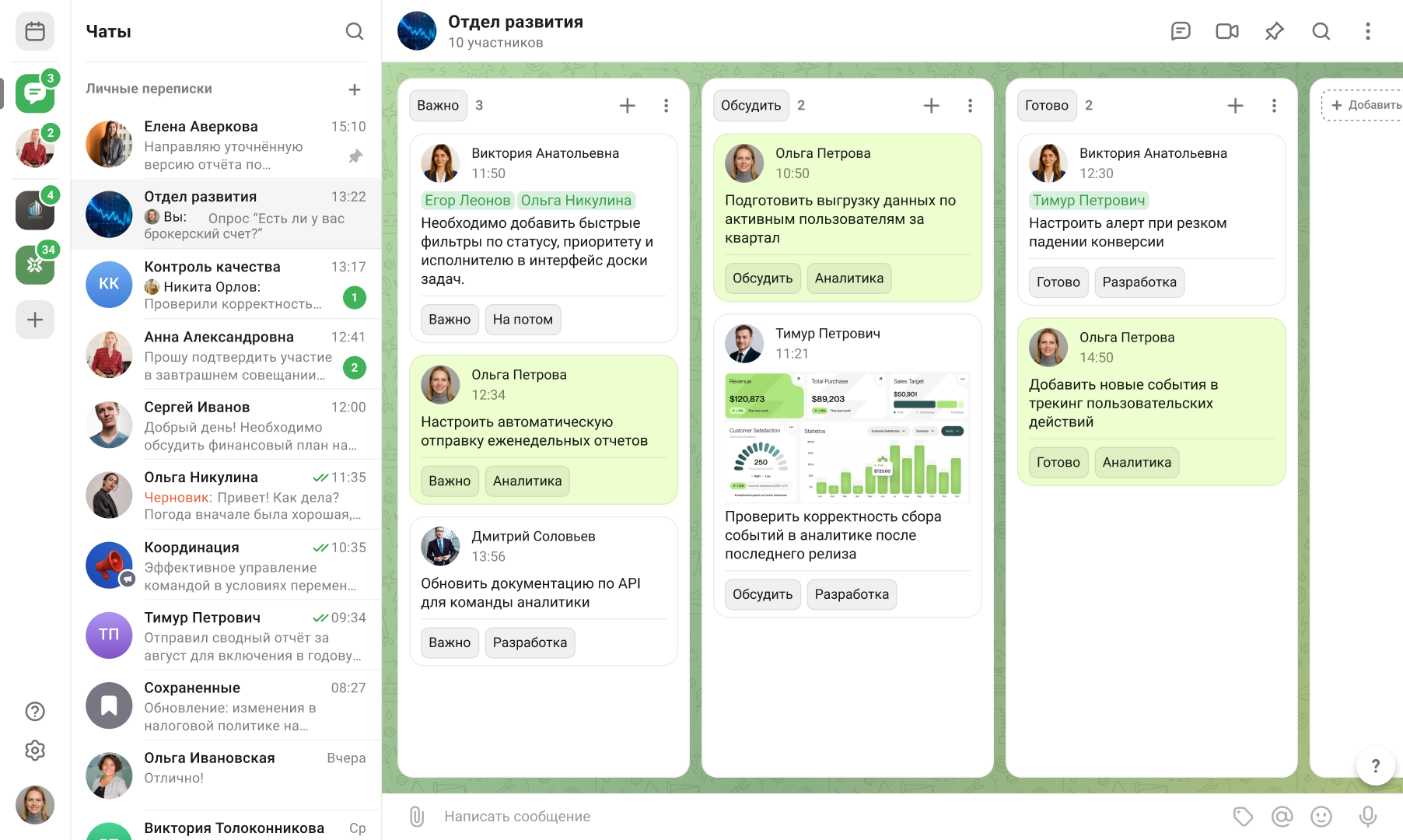
Task: Open Дмитрий Соловьев card about API documentation
Action: click(543, 592)
